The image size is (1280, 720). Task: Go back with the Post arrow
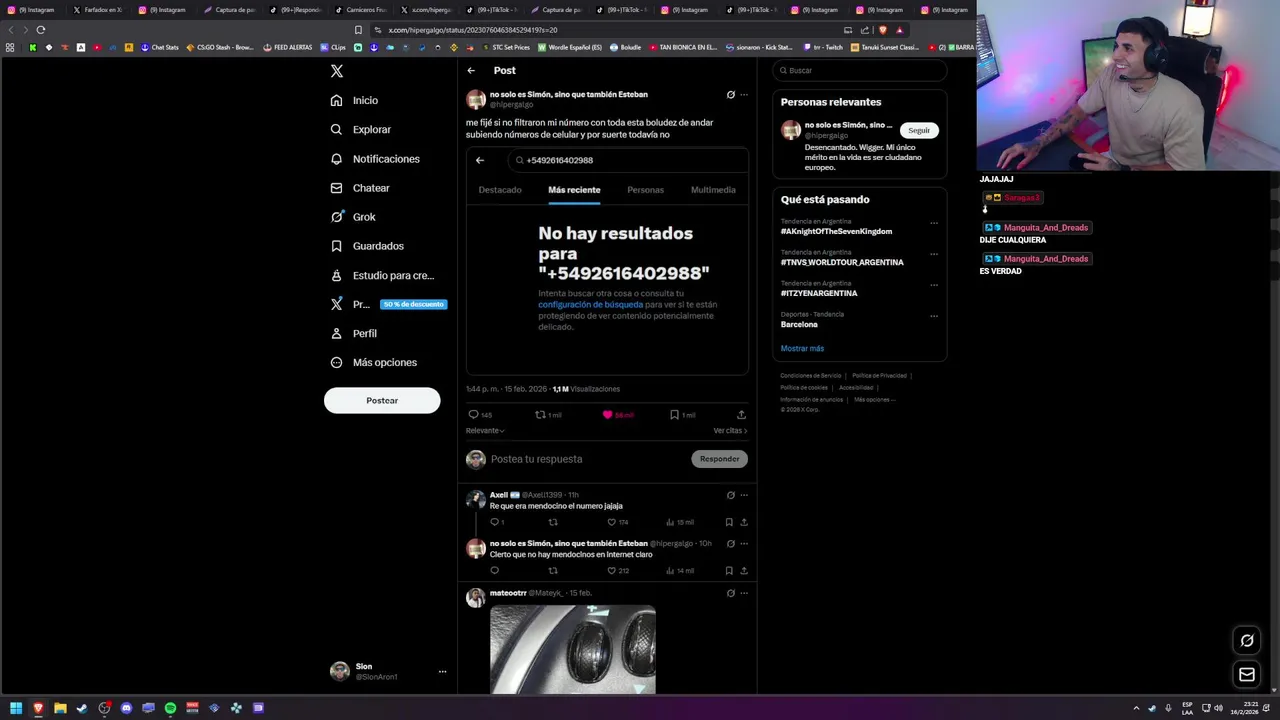pyautogui.click(x=471, y=70)
